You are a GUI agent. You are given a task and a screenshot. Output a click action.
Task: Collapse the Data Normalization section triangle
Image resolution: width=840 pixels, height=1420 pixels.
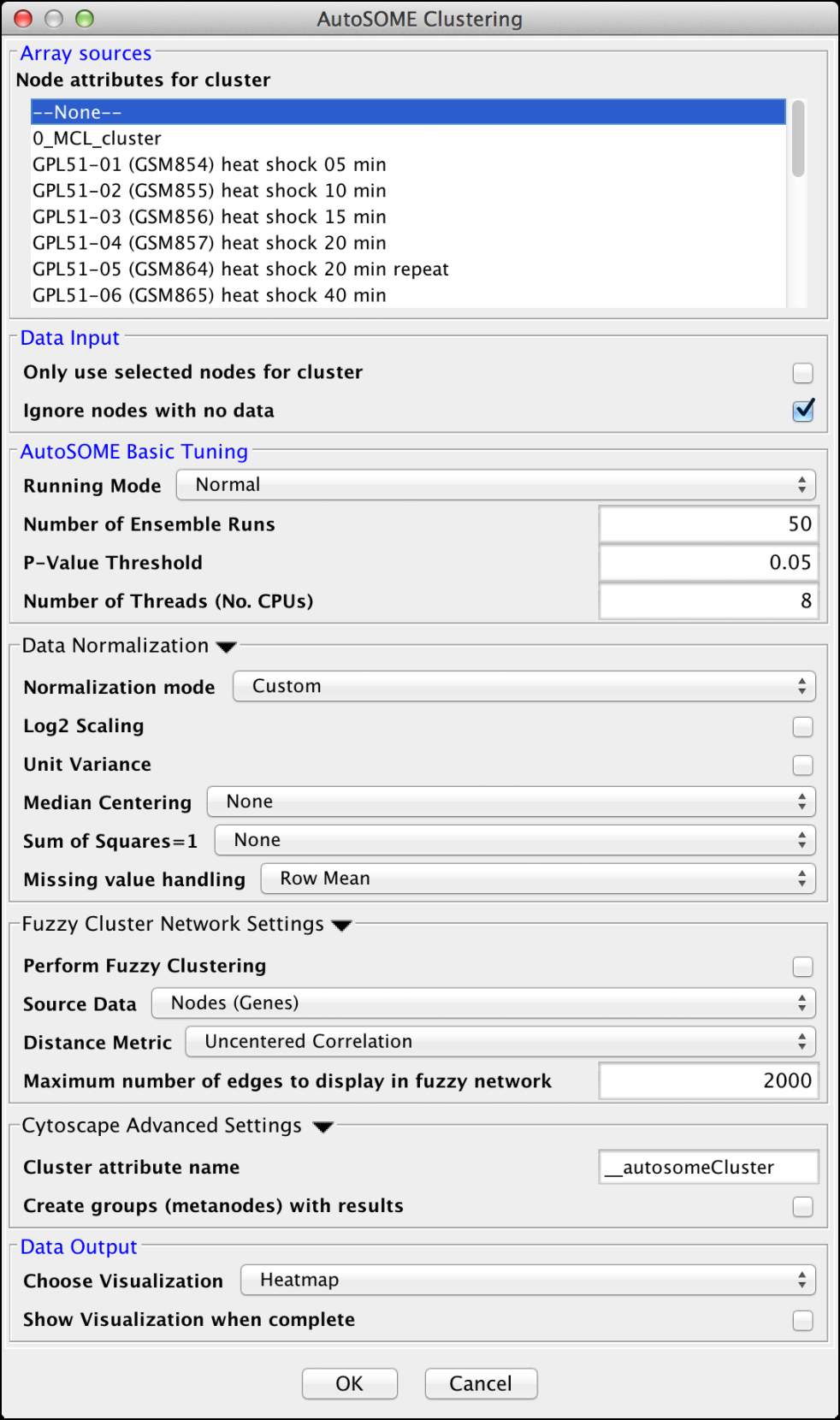click(x=227, y=648)
